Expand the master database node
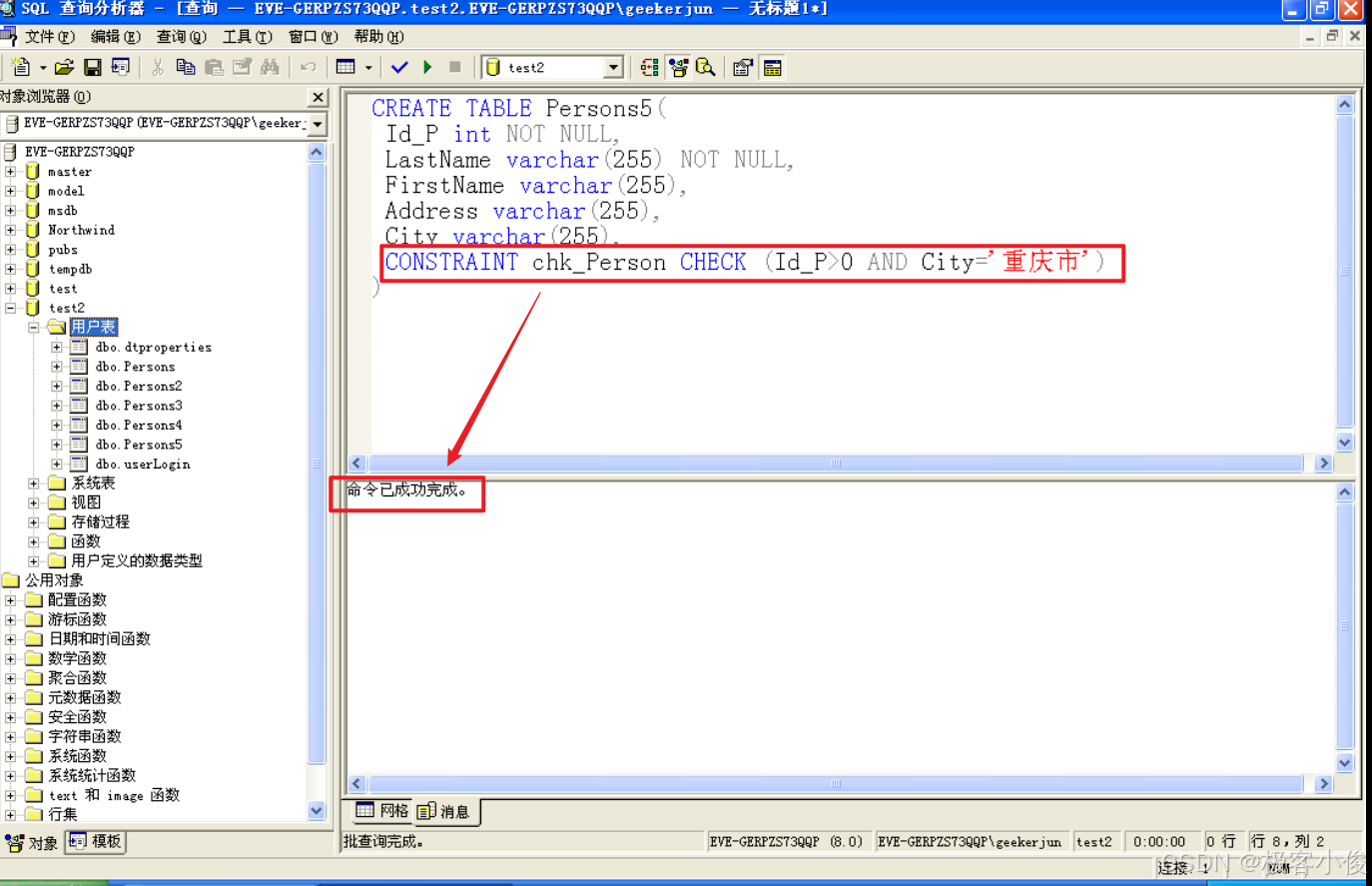The image size is (1372, 886). point(10,172)
